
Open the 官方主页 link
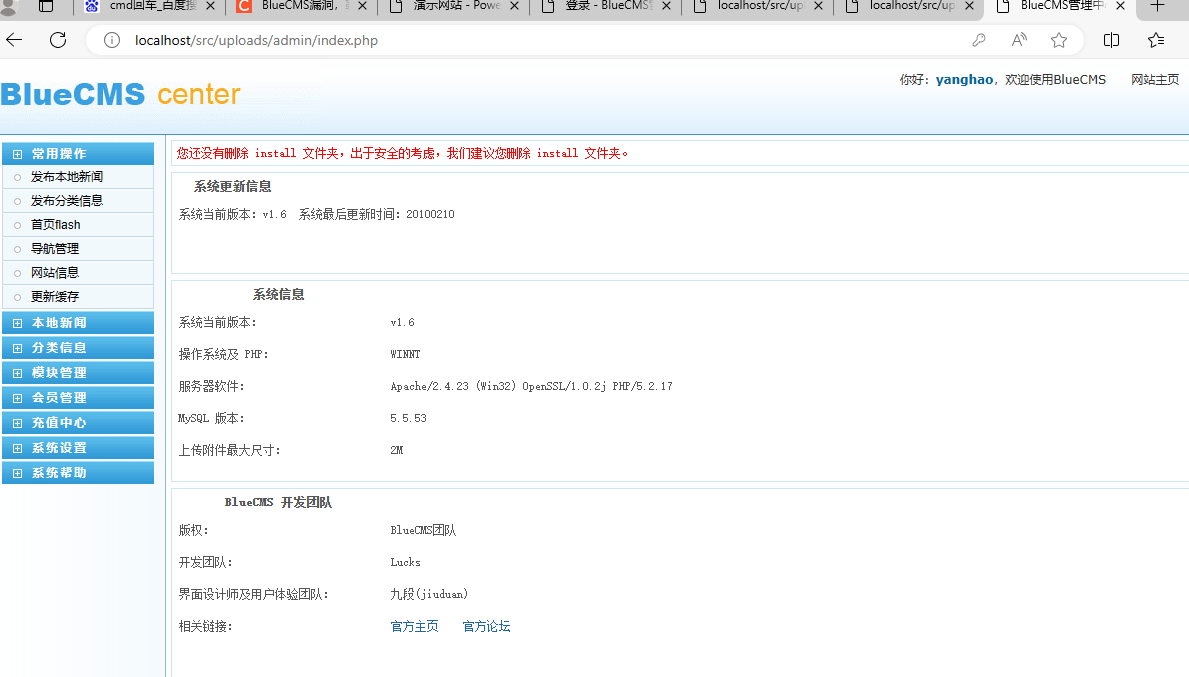pyautogui.click(x=414, y=626)
